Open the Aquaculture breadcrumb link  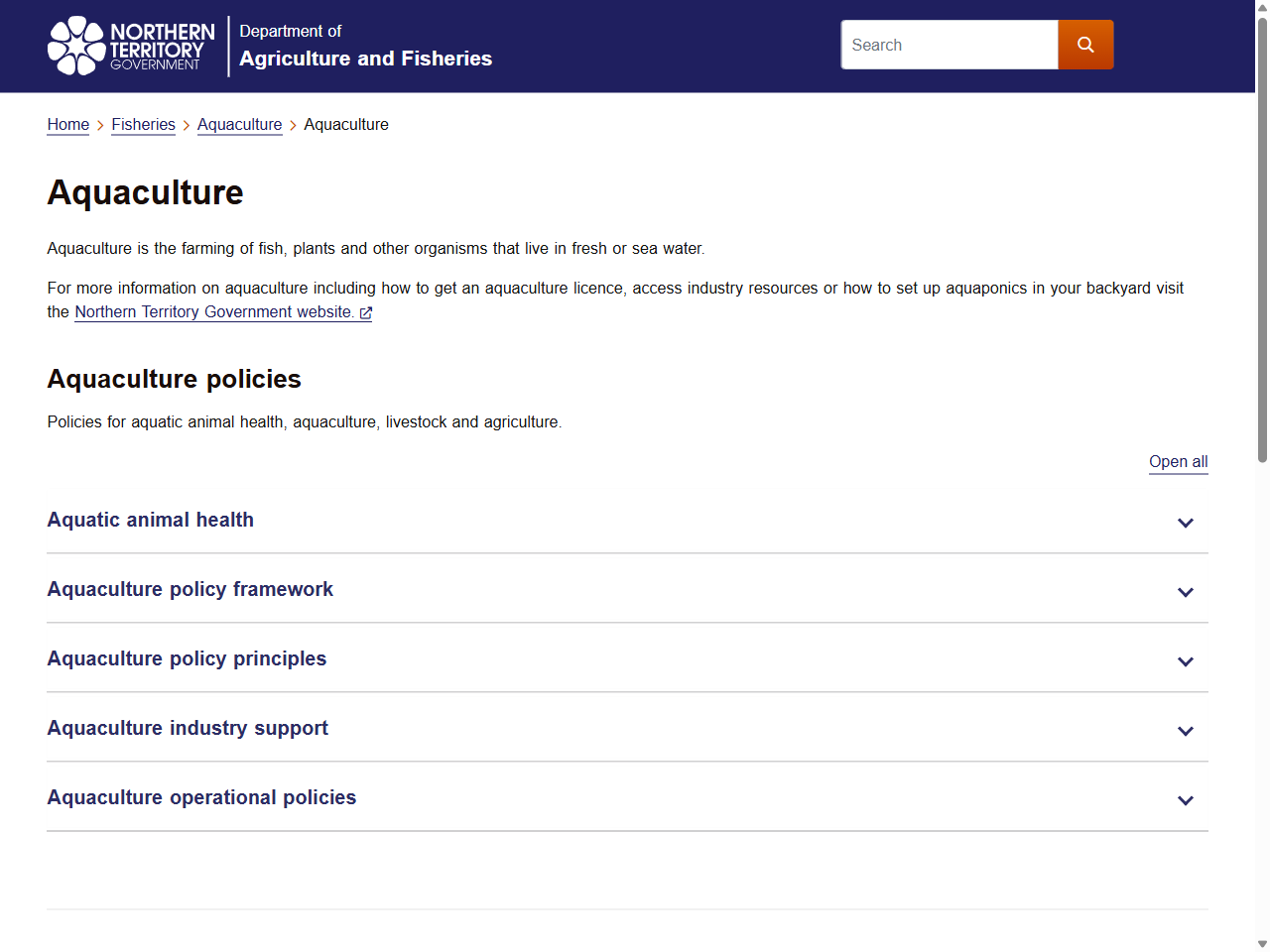point(239,125)
